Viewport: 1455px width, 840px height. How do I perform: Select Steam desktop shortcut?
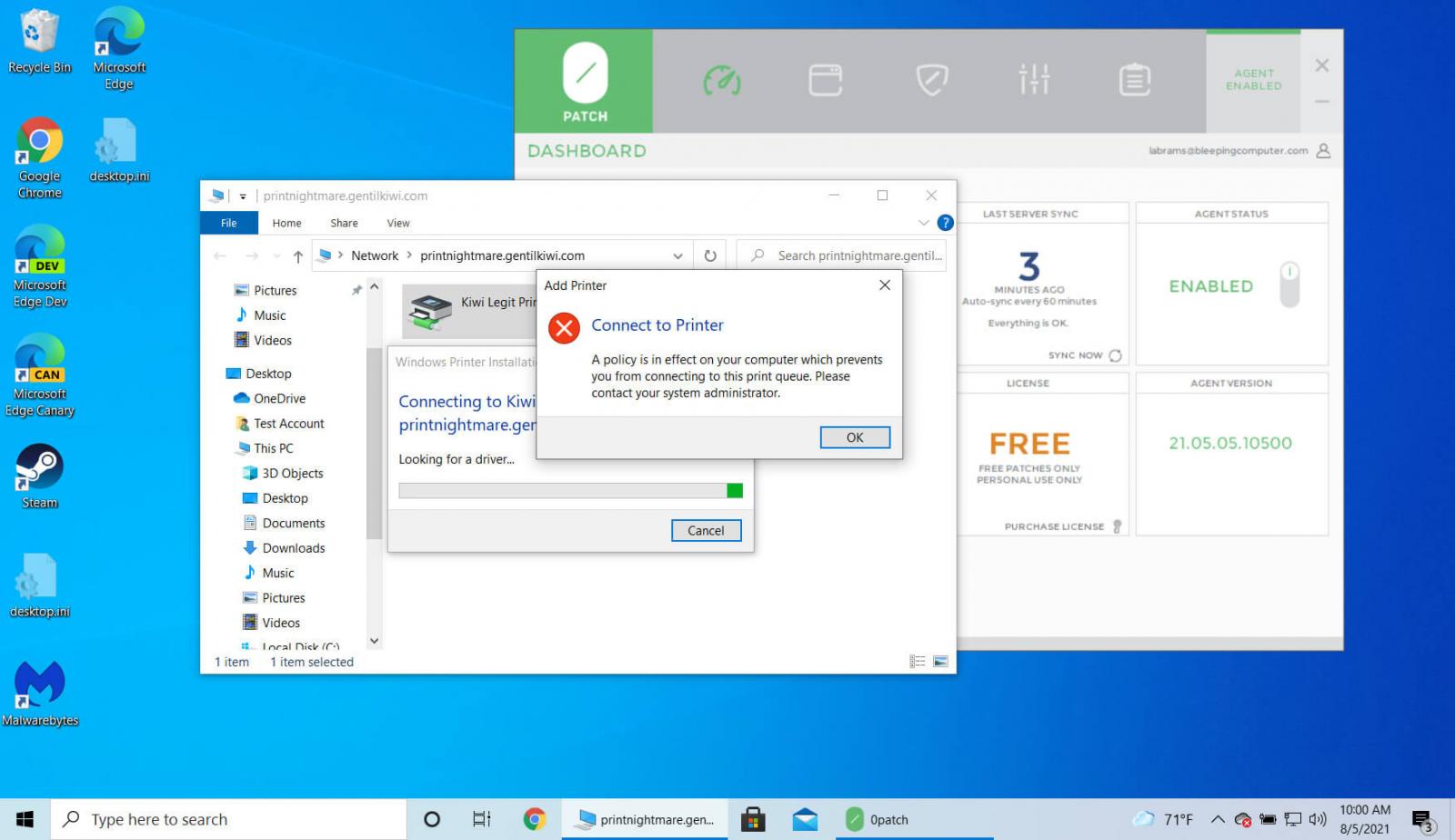39,475
